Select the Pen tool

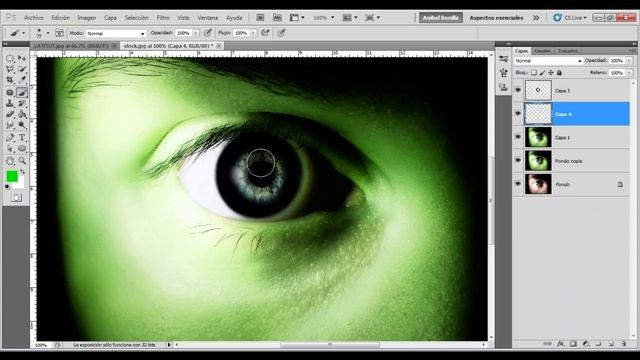[x=10, y=138]
